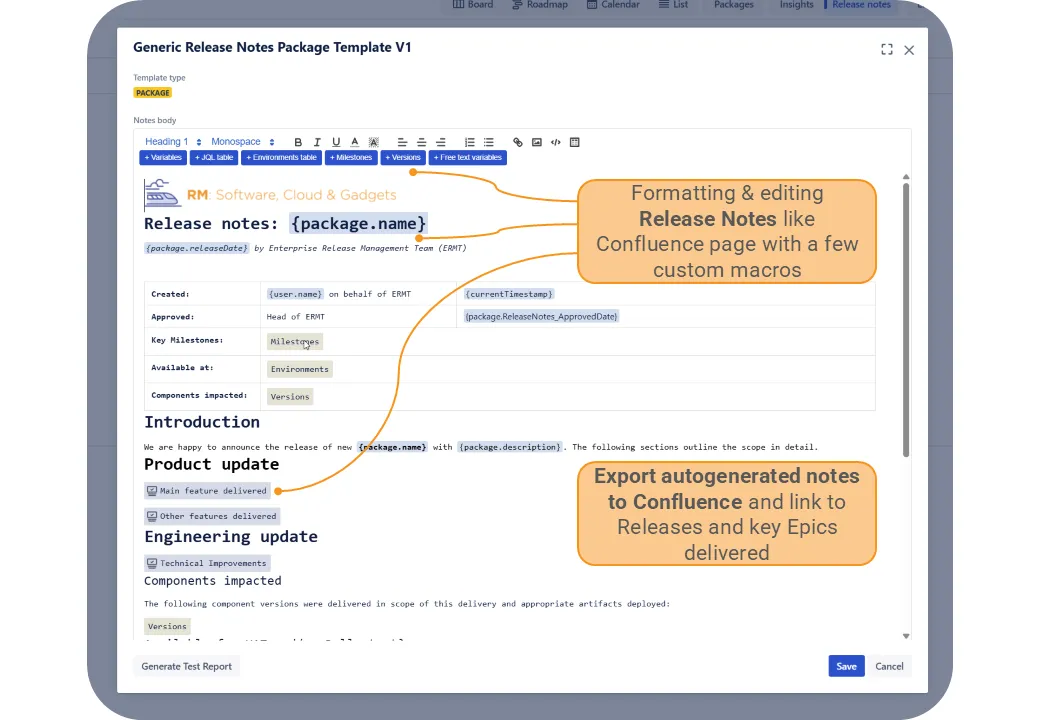Insert a numbered list
The image size is (1040, 720).
[470, 142]
